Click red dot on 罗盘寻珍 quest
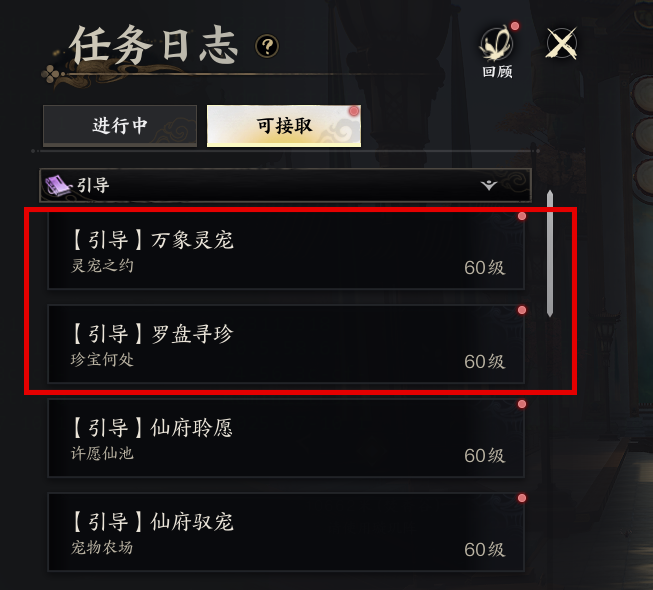This screenshot has height=590, width=653. (521, 310)
